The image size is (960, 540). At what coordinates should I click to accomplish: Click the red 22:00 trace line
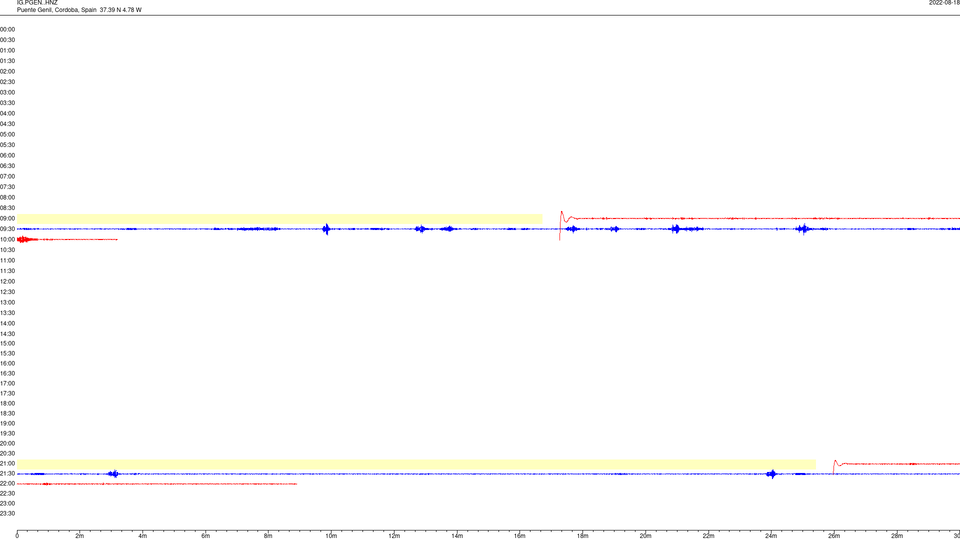pyautogui.click(x=157, y=484)
